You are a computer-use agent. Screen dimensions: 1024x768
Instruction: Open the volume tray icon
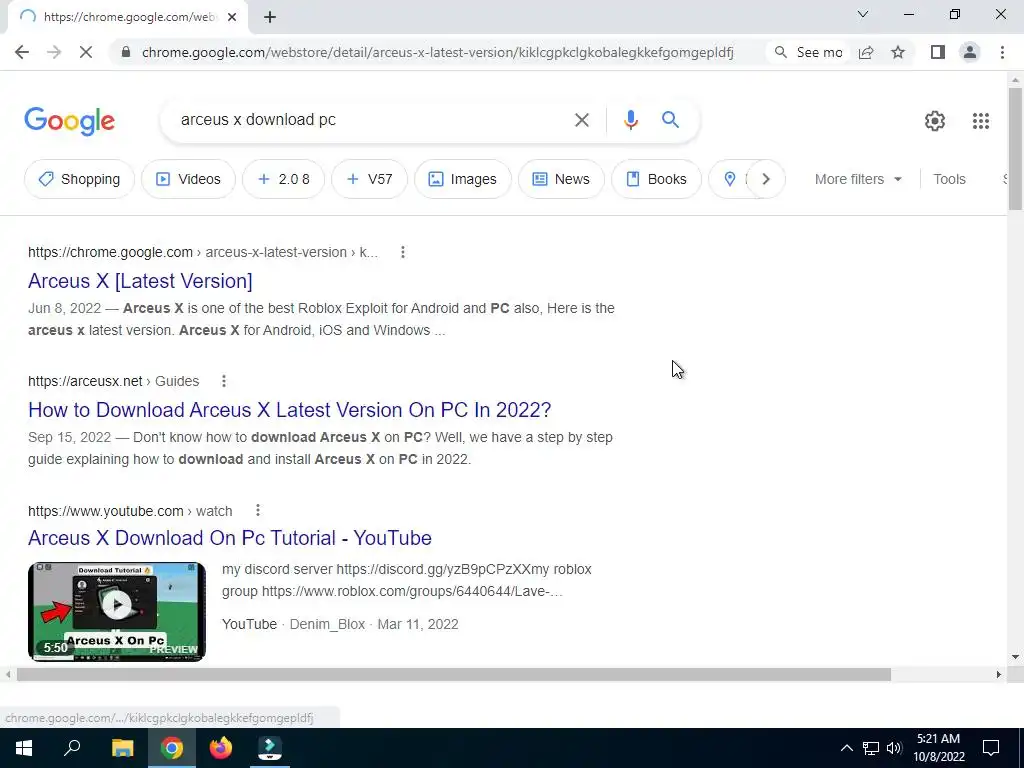(x=894, y=748)
